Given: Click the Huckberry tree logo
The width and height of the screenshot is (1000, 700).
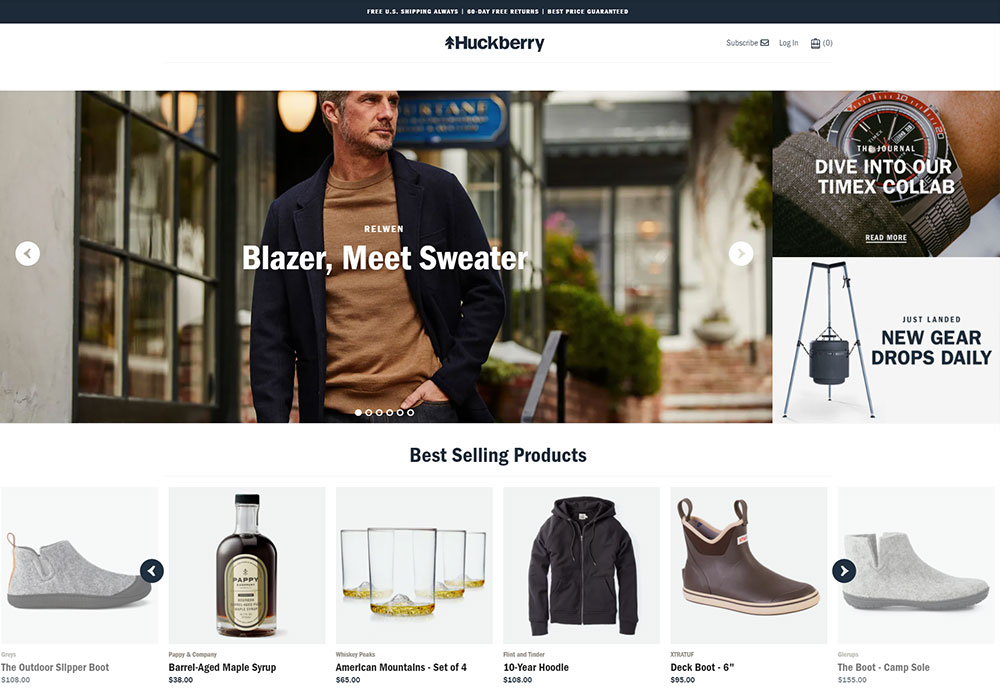Looking at the screenshot, I should click(x=494, y=43).
